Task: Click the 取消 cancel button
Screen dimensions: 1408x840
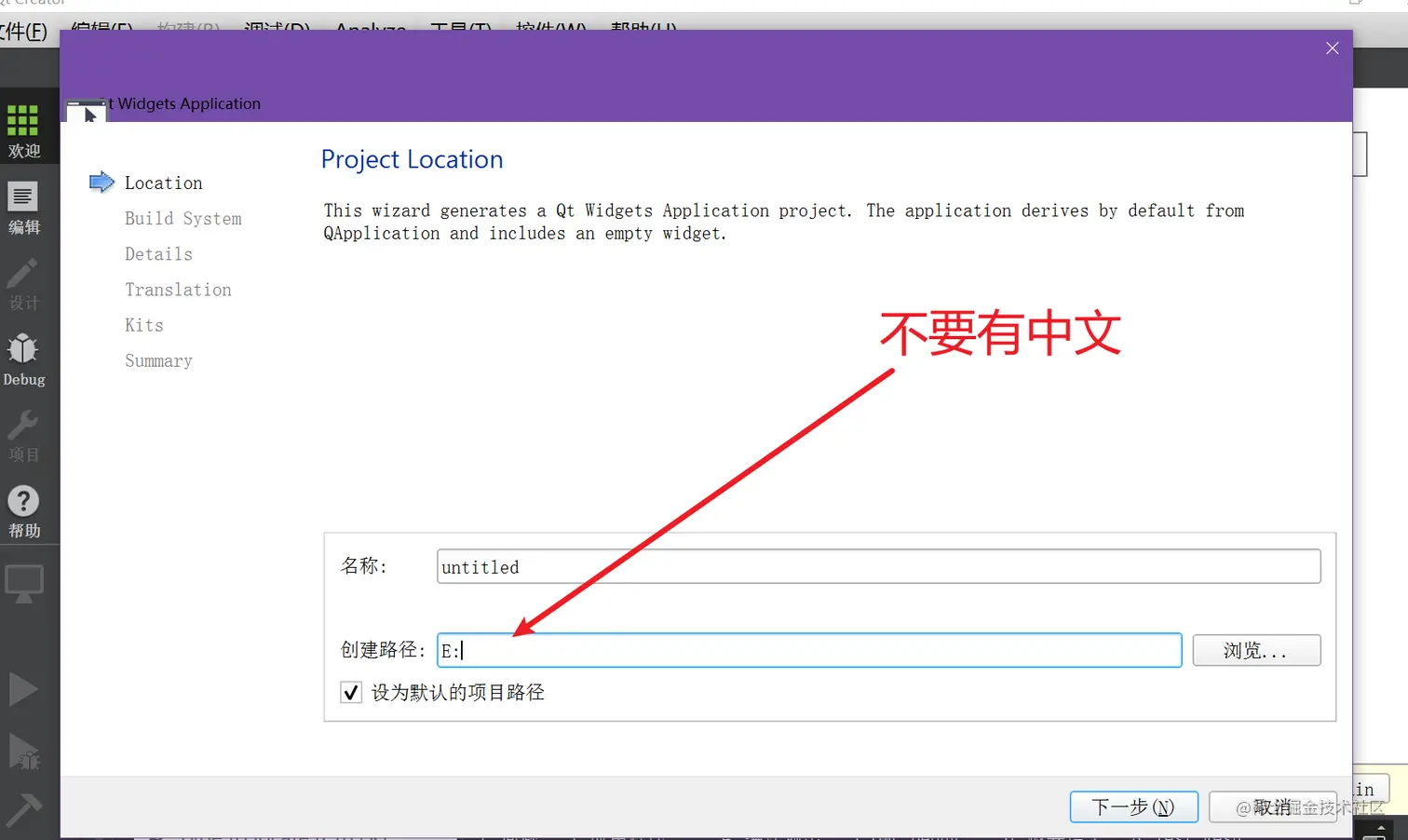Action: pos(1272,806)
